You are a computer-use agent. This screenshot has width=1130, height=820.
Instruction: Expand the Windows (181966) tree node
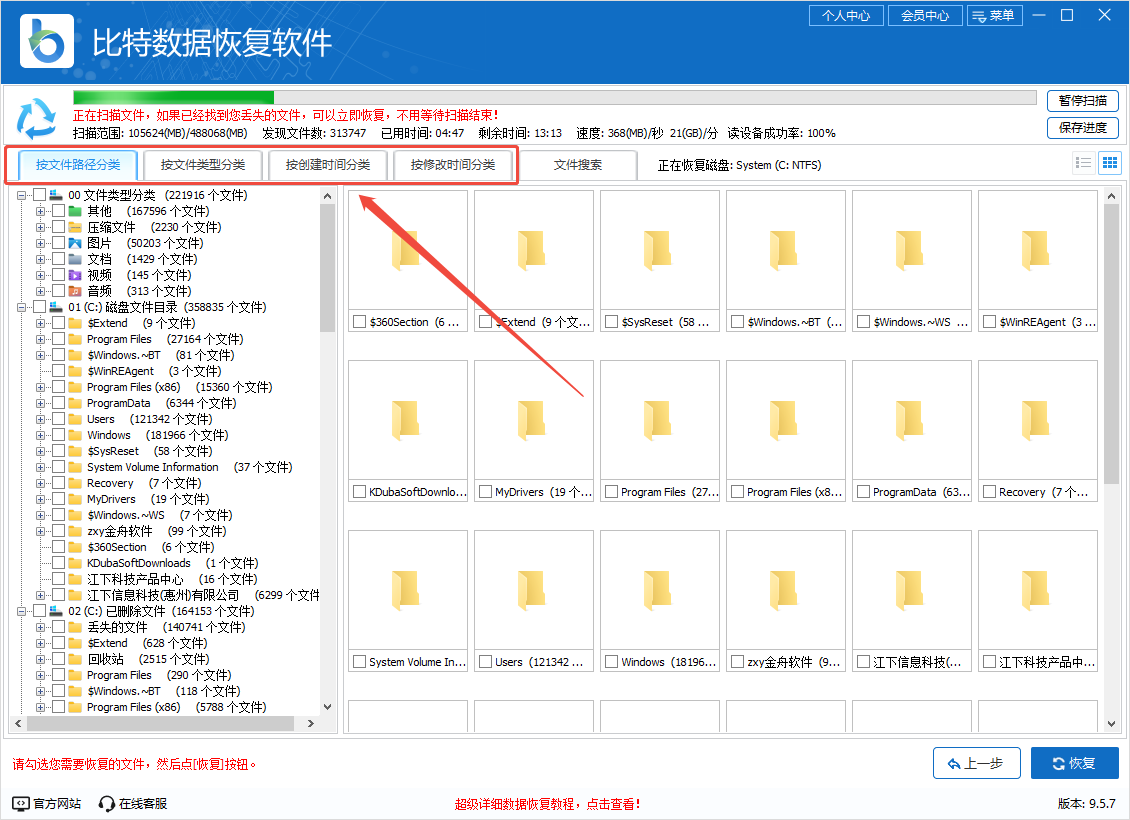(40, 435)
